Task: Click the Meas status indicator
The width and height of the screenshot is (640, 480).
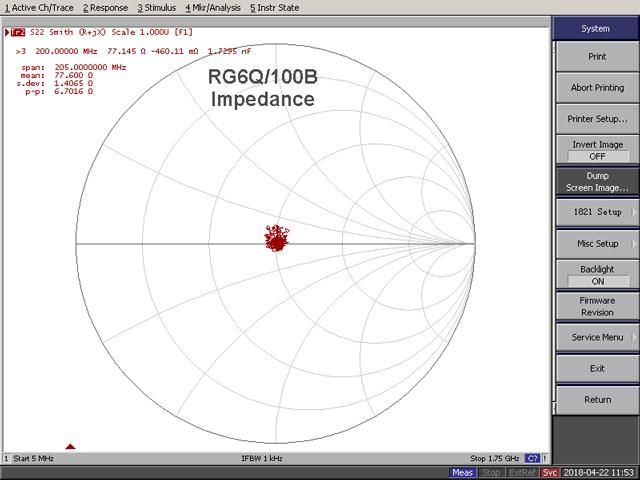Action: pyautogui.click(x=463, y=473)
